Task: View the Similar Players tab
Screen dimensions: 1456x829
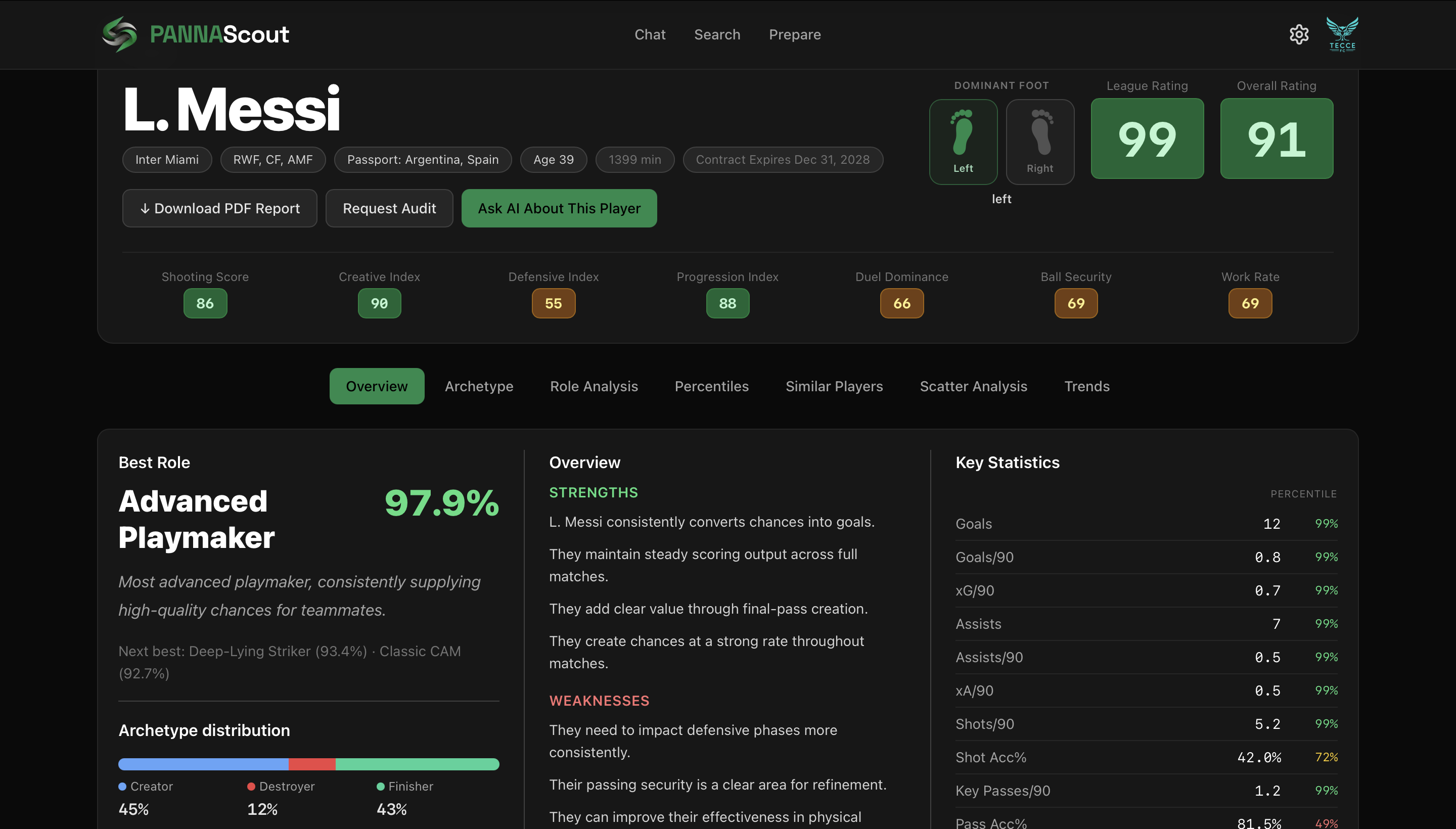Action: click(x=834, y=386)
